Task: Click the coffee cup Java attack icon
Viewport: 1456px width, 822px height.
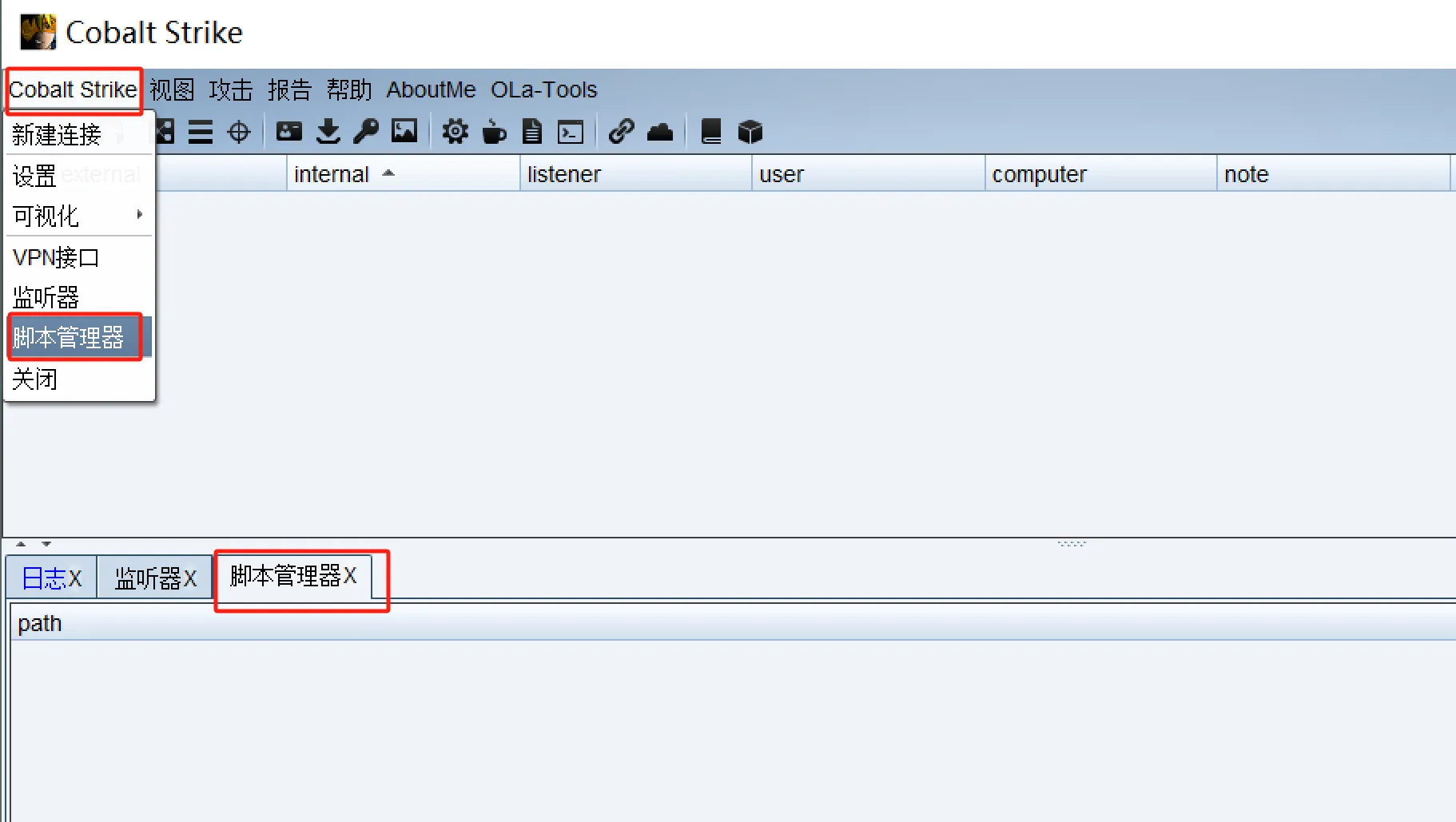Action: tap(495, 131)
